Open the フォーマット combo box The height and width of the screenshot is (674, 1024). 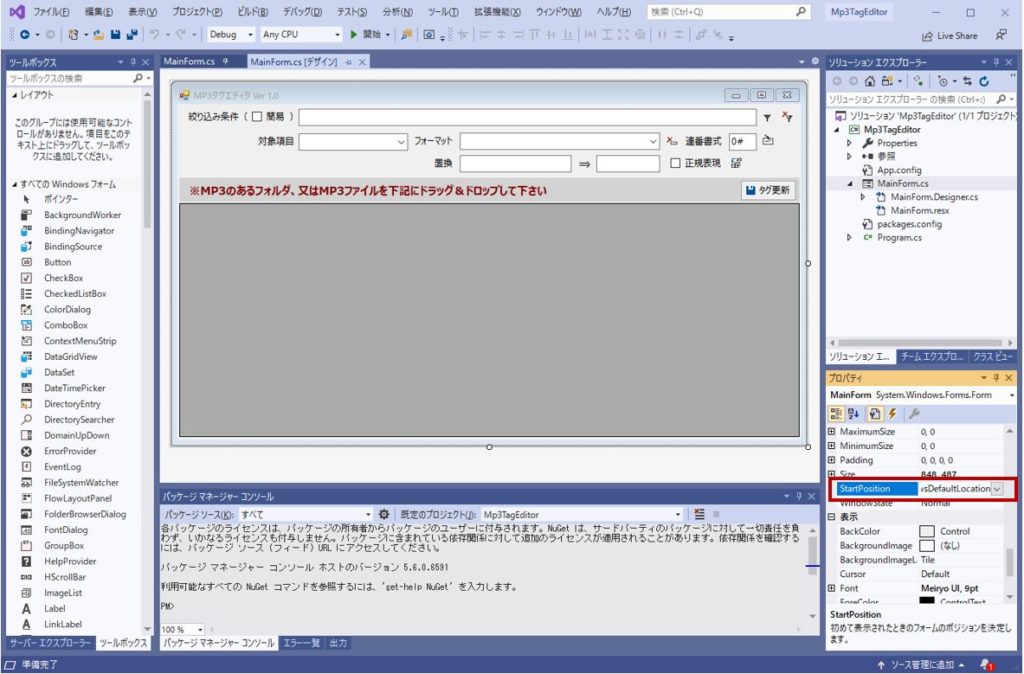click(x=560, y=141)
